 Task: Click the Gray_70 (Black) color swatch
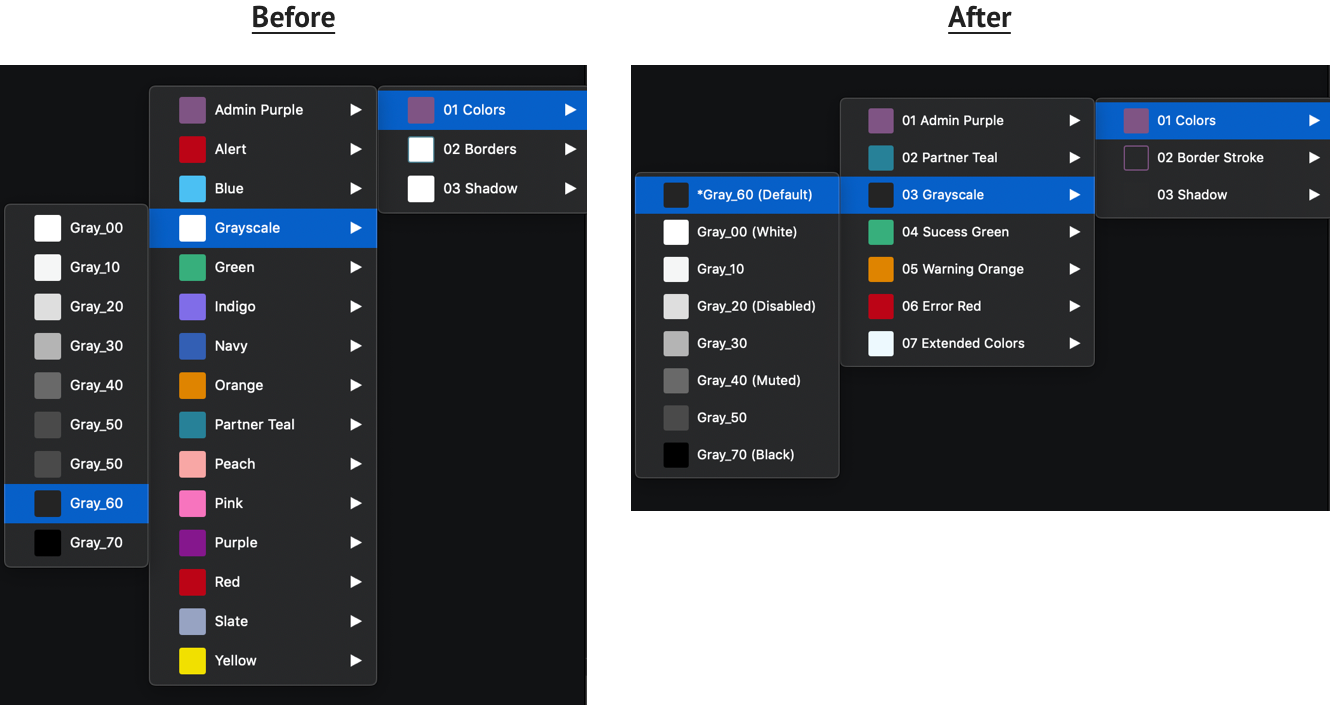(x=676, y=454)
